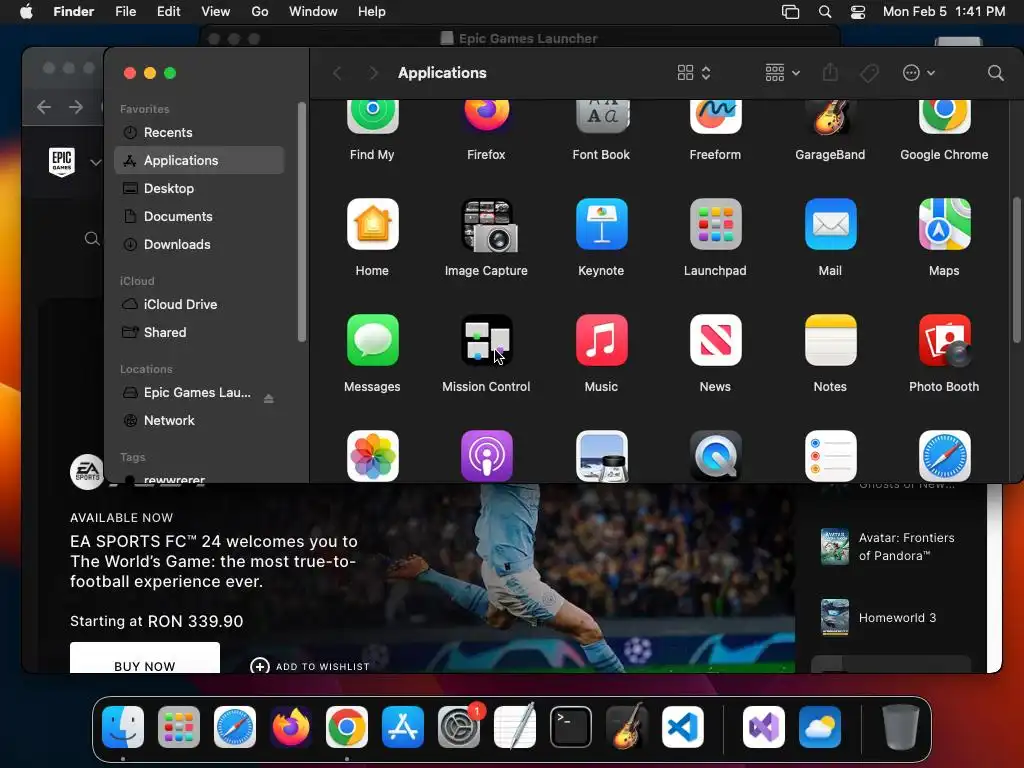Open the more actions ellipsis menu
This screenshot has height=768, width=1024.
pos(918,72)
